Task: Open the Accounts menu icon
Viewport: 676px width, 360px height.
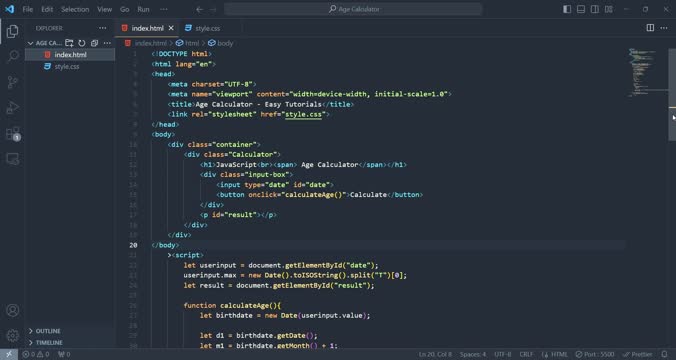Action: point(13,310)
